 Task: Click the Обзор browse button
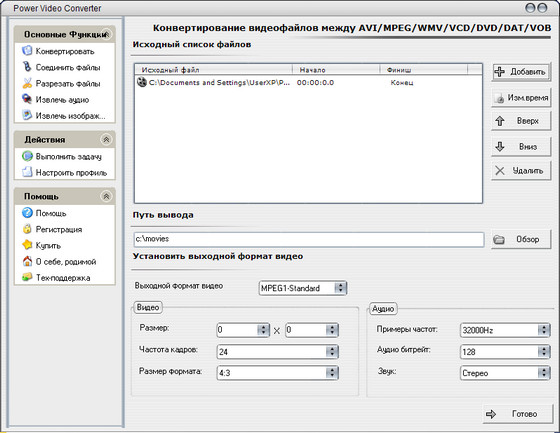(x=521, y=239)
